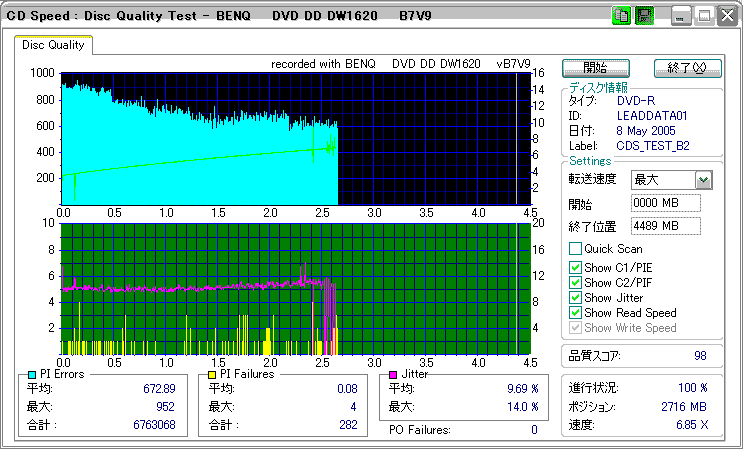This screenshot has width=743, height=449.
Task: Open the 転送速度 speed dropdown arrow
Action: coord(703,180)
